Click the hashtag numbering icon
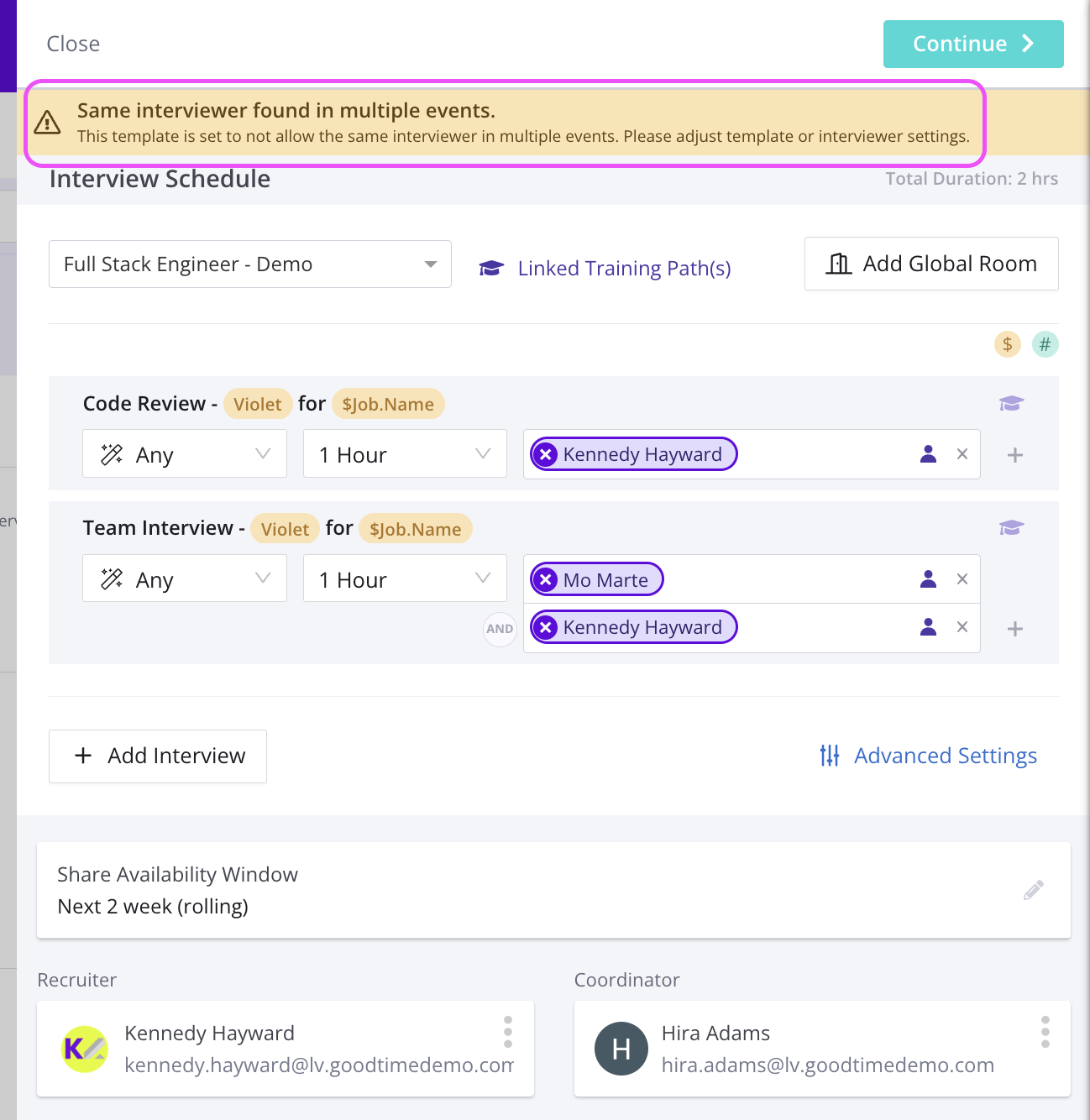The width and height of the screenshot is (1090, 1120). coord(1045,344)
